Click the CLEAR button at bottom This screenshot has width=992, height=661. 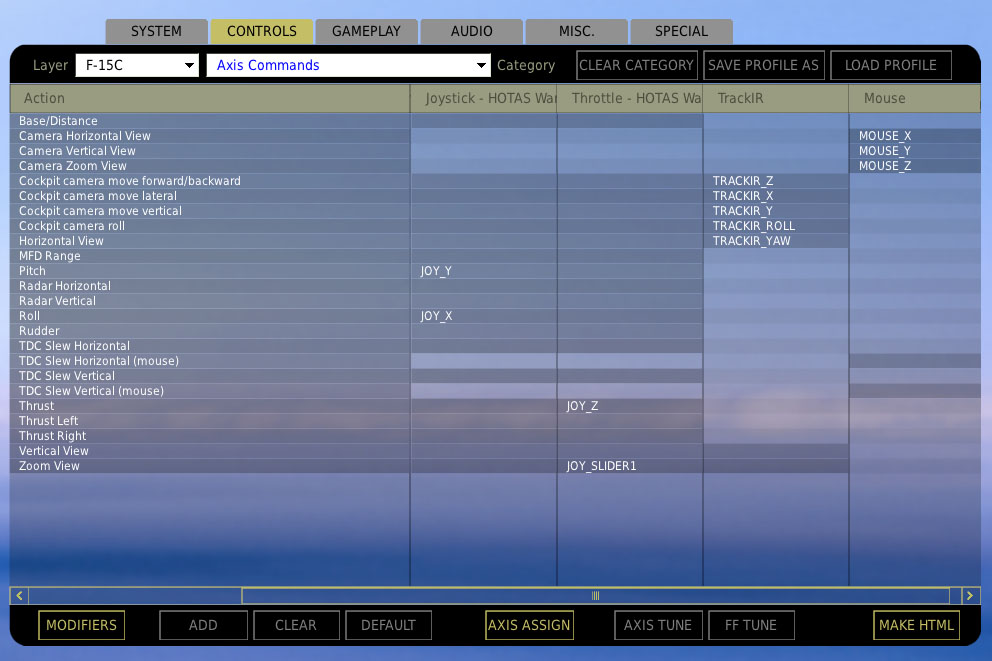point(296,625)
